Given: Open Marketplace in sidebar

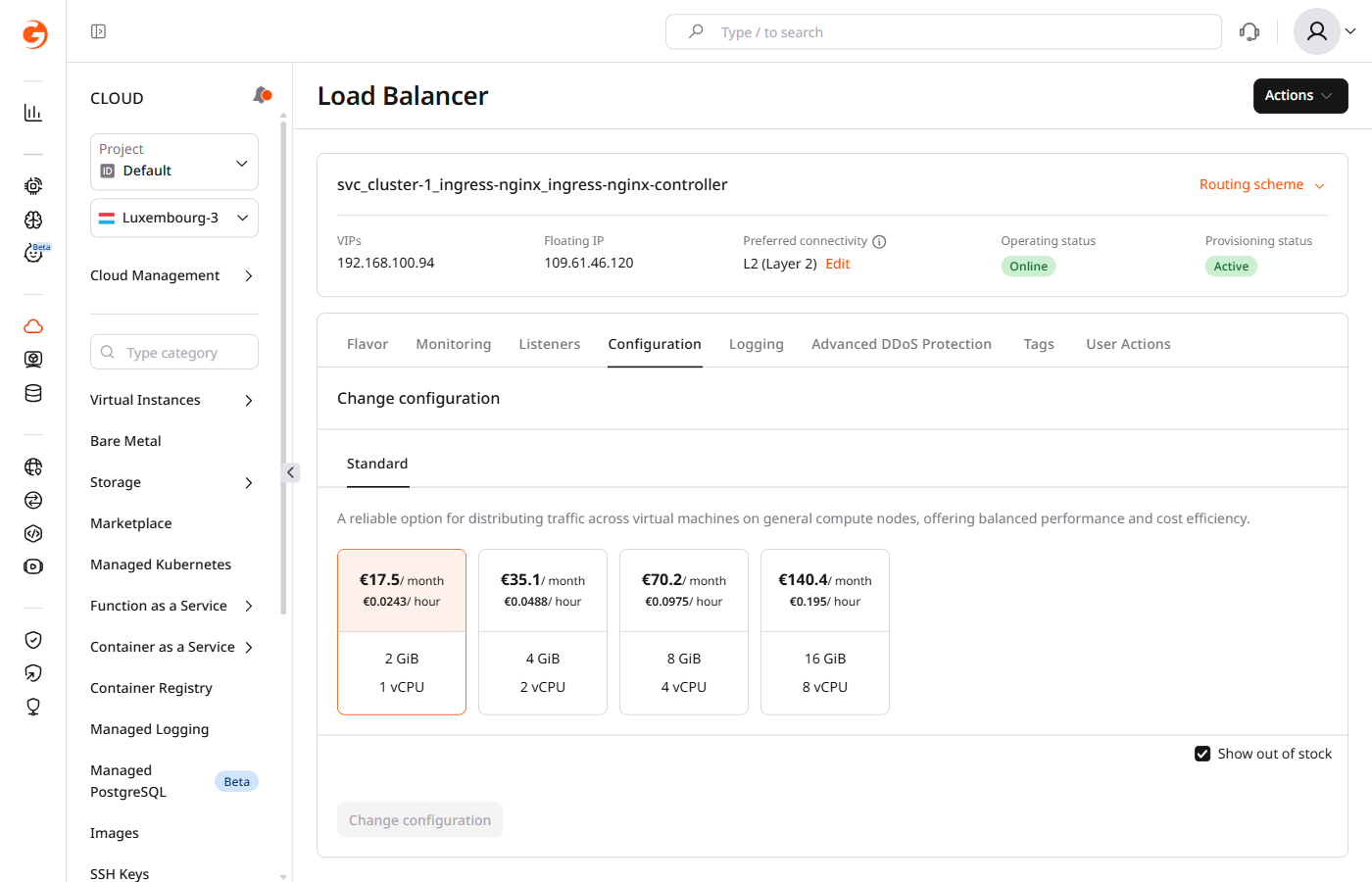Looking at the screenshot, I should (x=131, y=523).
